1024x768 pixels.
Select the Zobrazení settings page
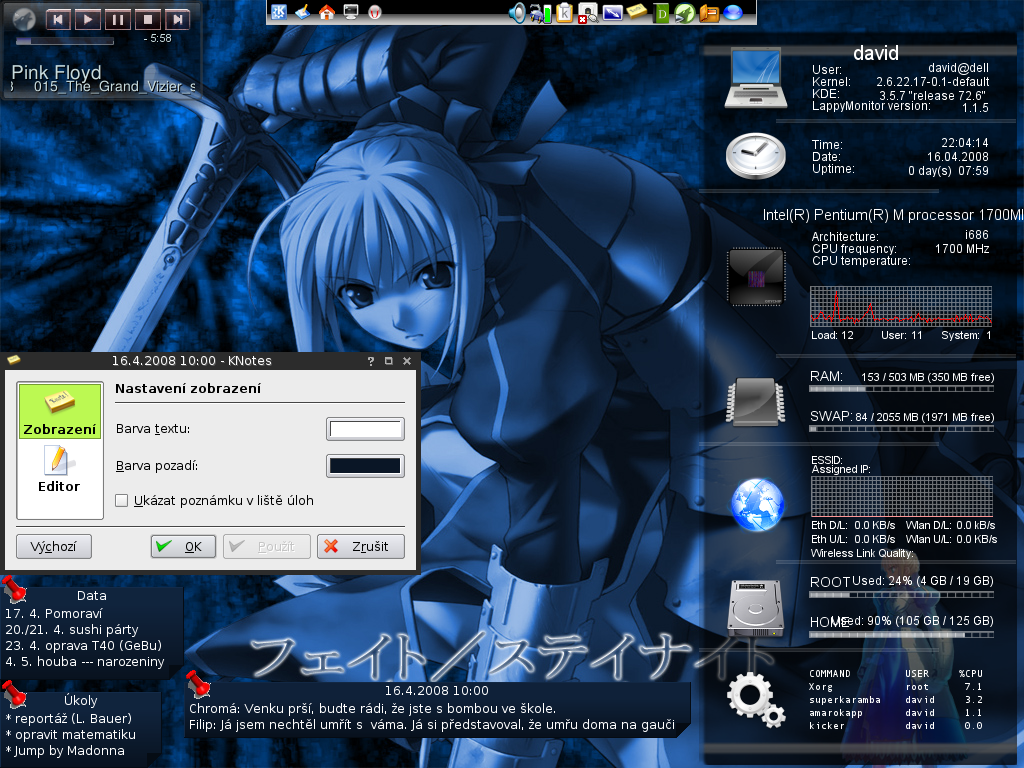(59, 411)
